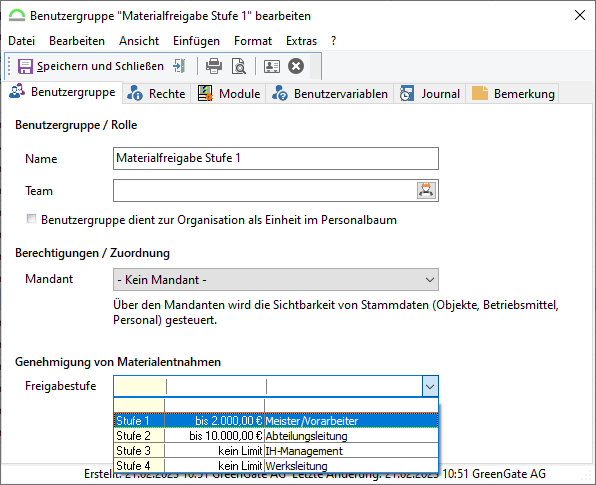This screenshot has width=596, height=485.
Task: Select Stufe 2 Abteilungsleitung option
Action: 276,436
